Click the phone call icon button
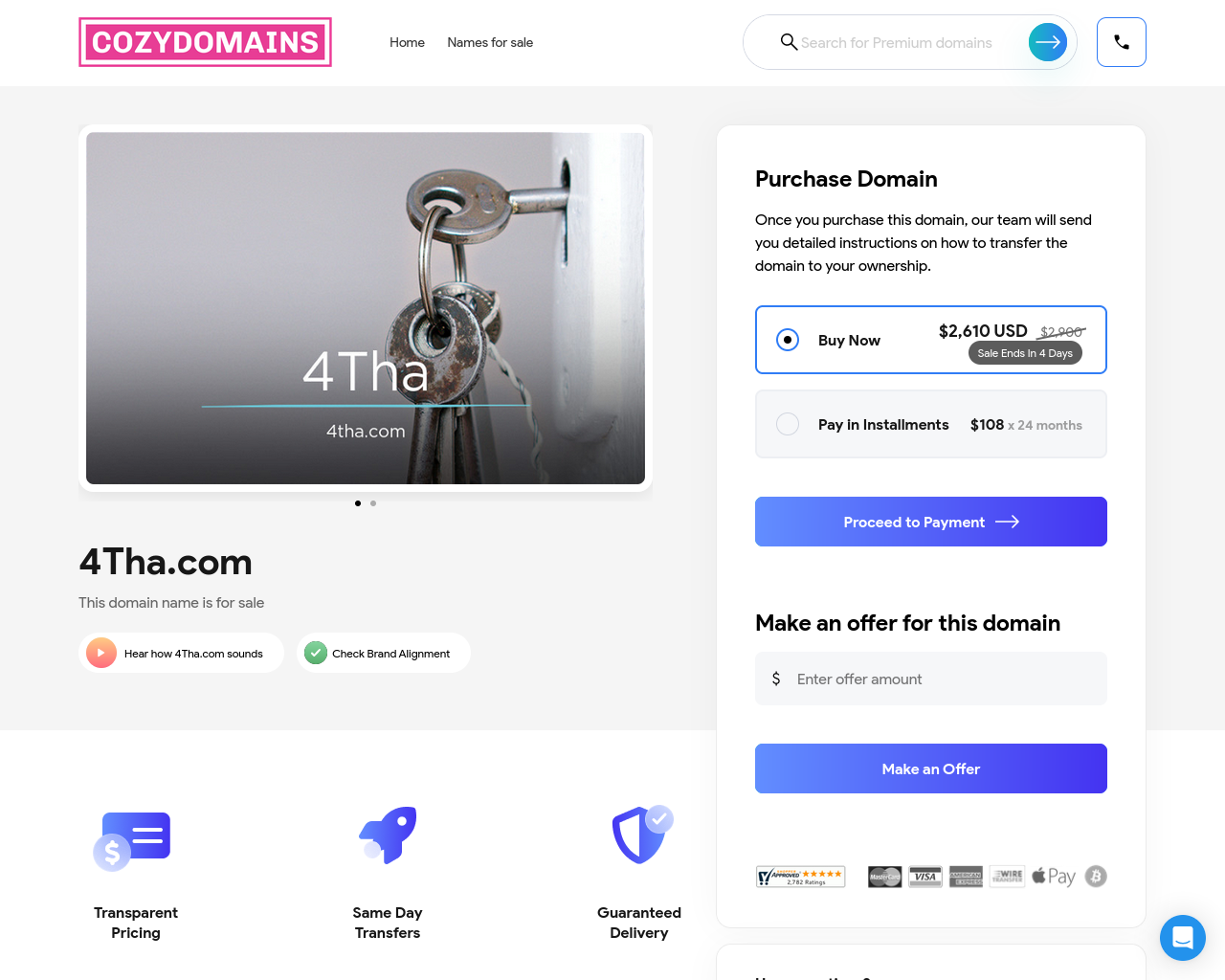This screenshot has width=1225, height=980. pyautogui.click(x=1122, y=42)
